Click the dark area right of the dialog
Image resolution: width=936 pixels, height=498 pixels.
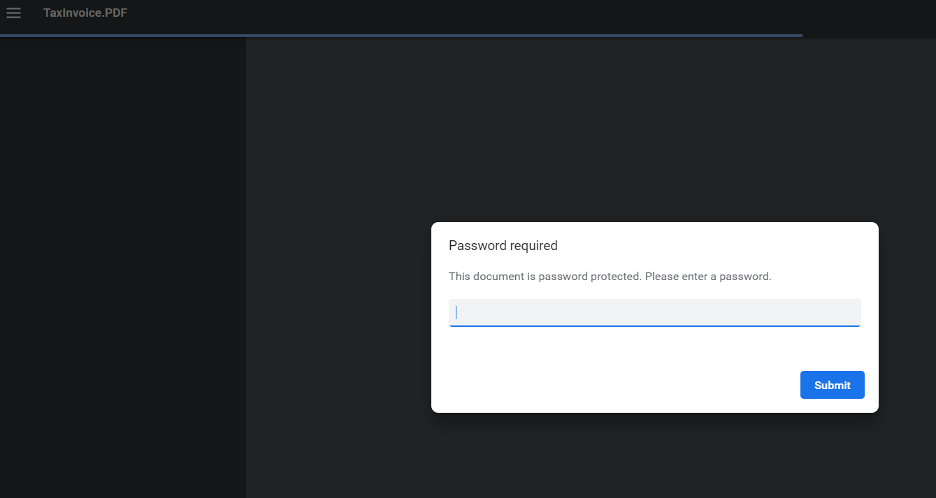tap(907, 316)
